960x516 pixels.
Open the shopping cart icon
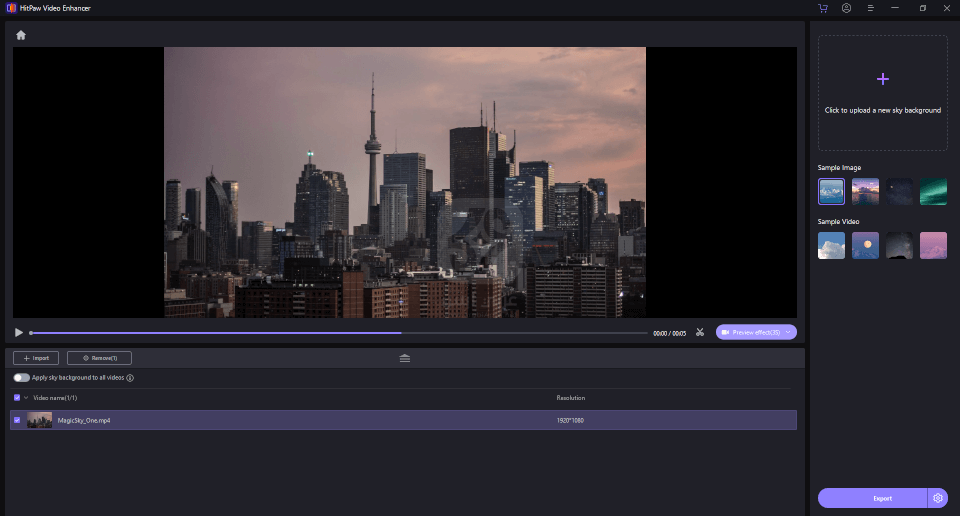coord(823,8)
